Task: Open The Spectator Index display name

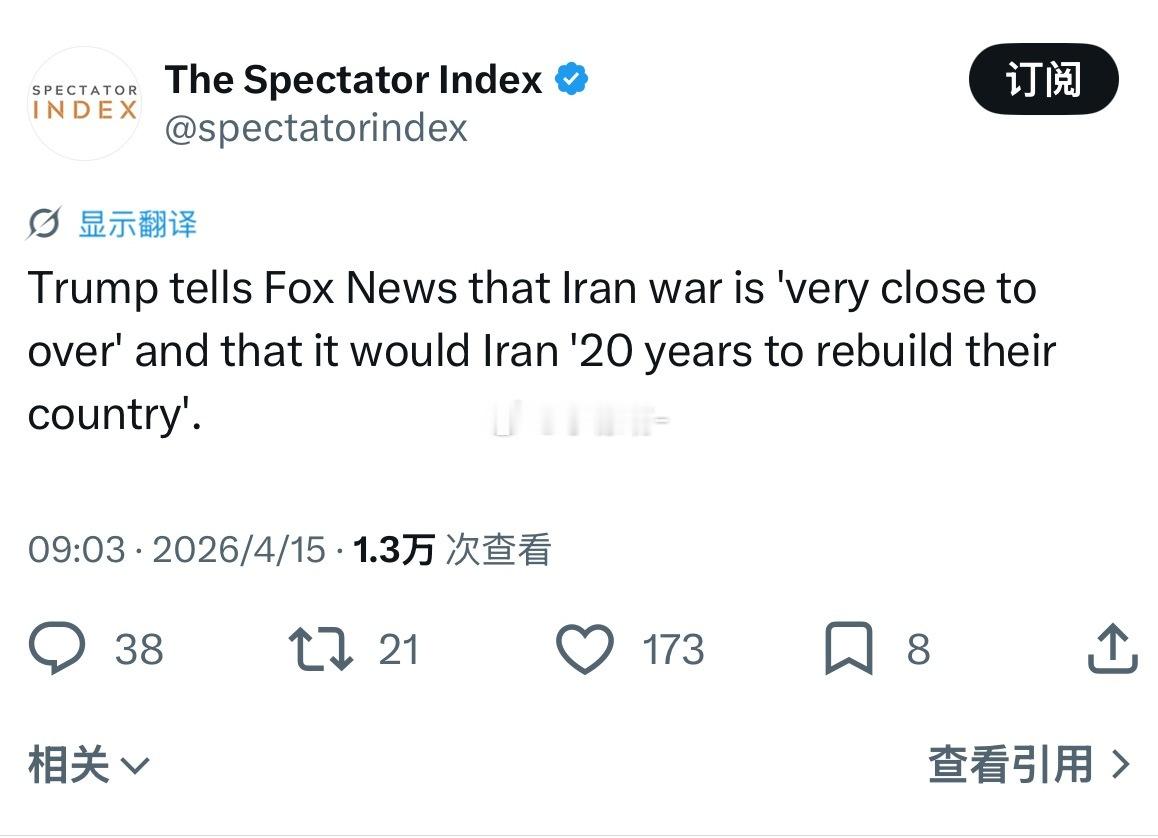Action: 353,80
